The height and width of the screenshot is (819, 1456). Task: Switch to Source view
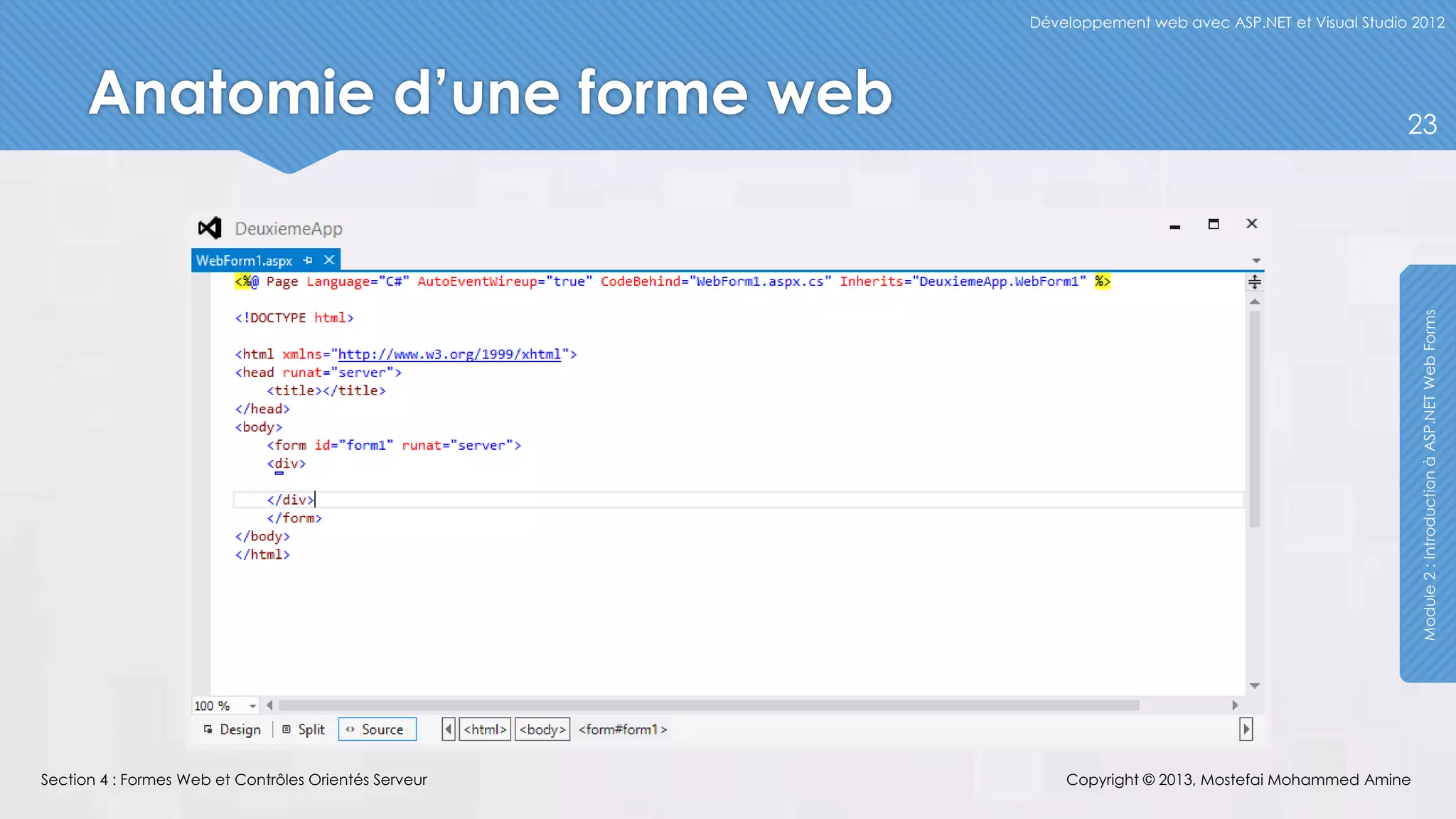pos(377,729)
